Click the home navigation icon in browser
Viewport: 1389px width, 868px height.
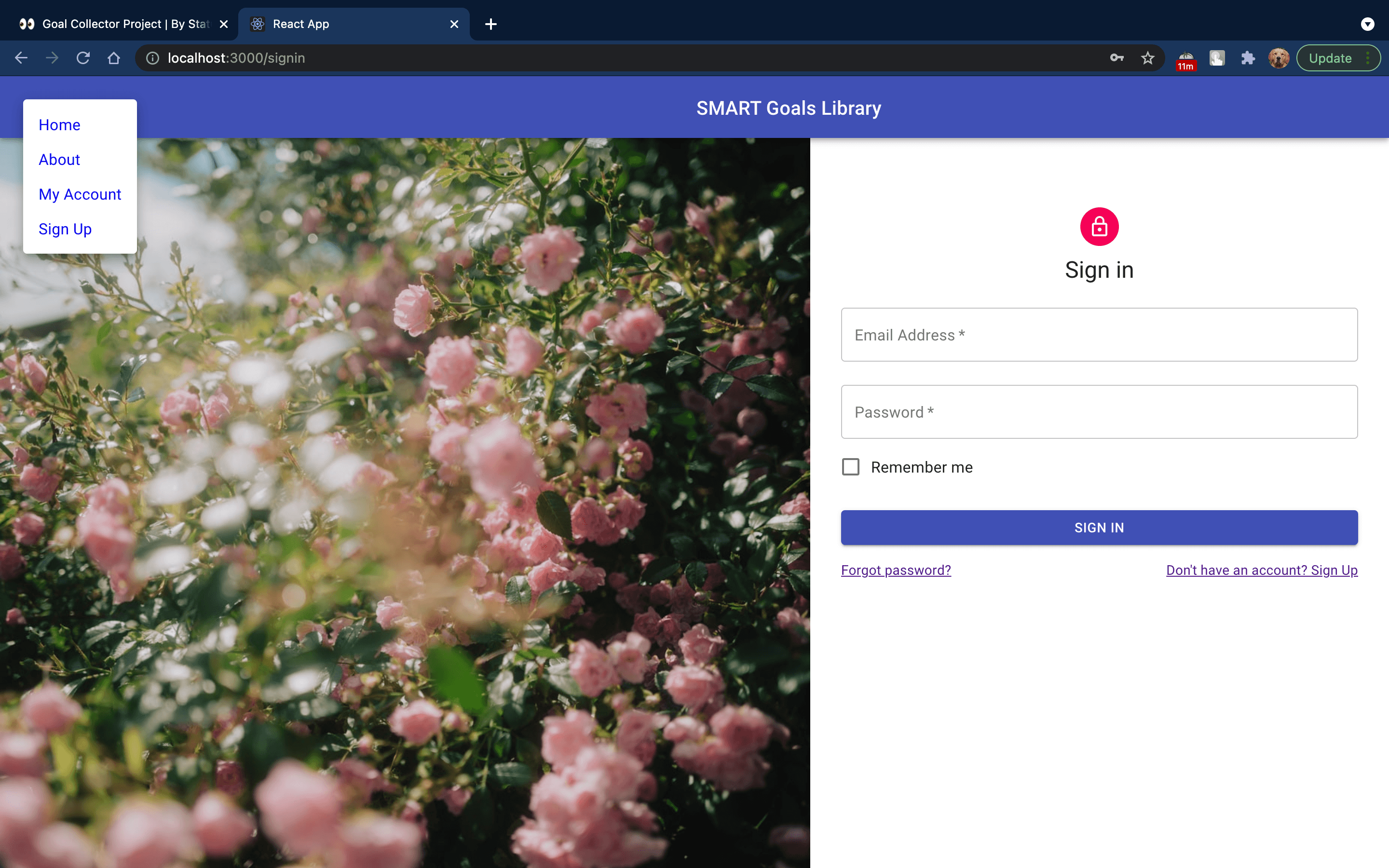(113, 58)
